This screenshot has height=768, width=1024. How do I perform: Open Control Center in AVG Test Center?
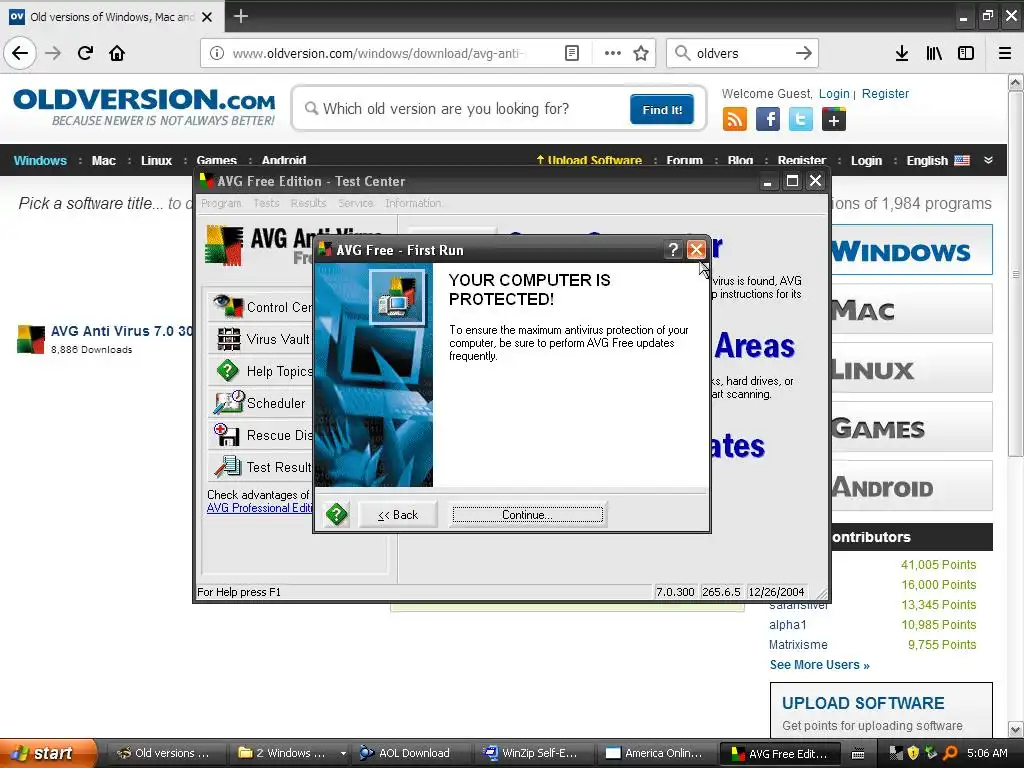261,306
